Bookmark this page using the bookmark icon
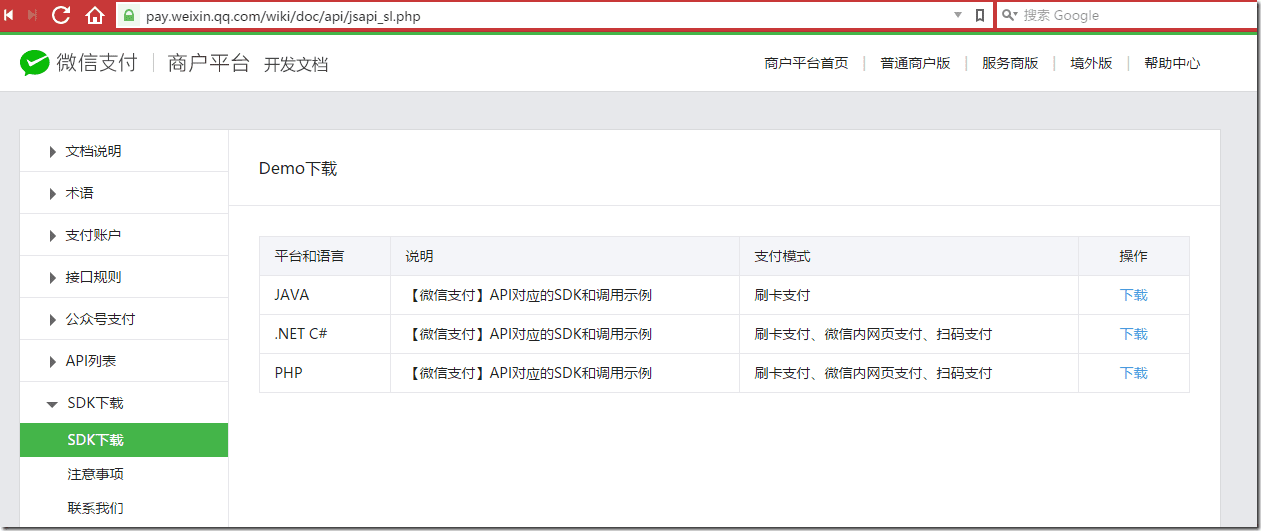 coord(980,15)
